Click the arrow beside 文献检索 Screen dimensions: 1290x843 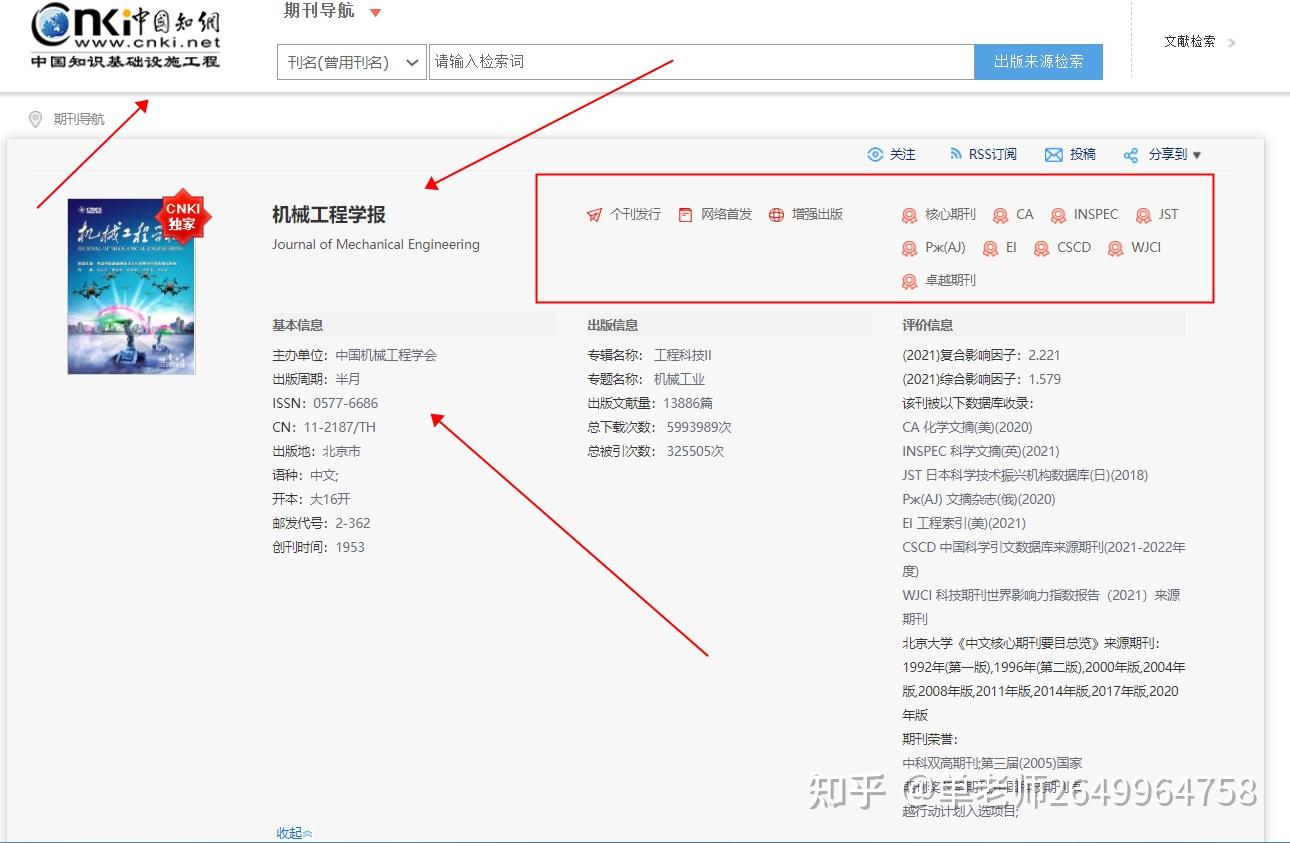tap(1231, 43)
